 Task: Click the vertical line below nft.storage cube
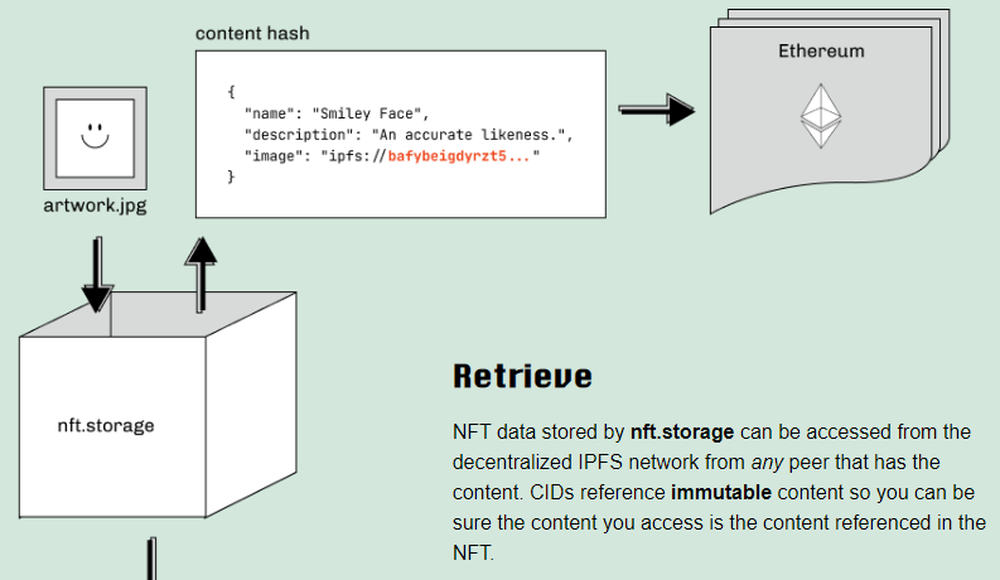(x=153, y=558)
